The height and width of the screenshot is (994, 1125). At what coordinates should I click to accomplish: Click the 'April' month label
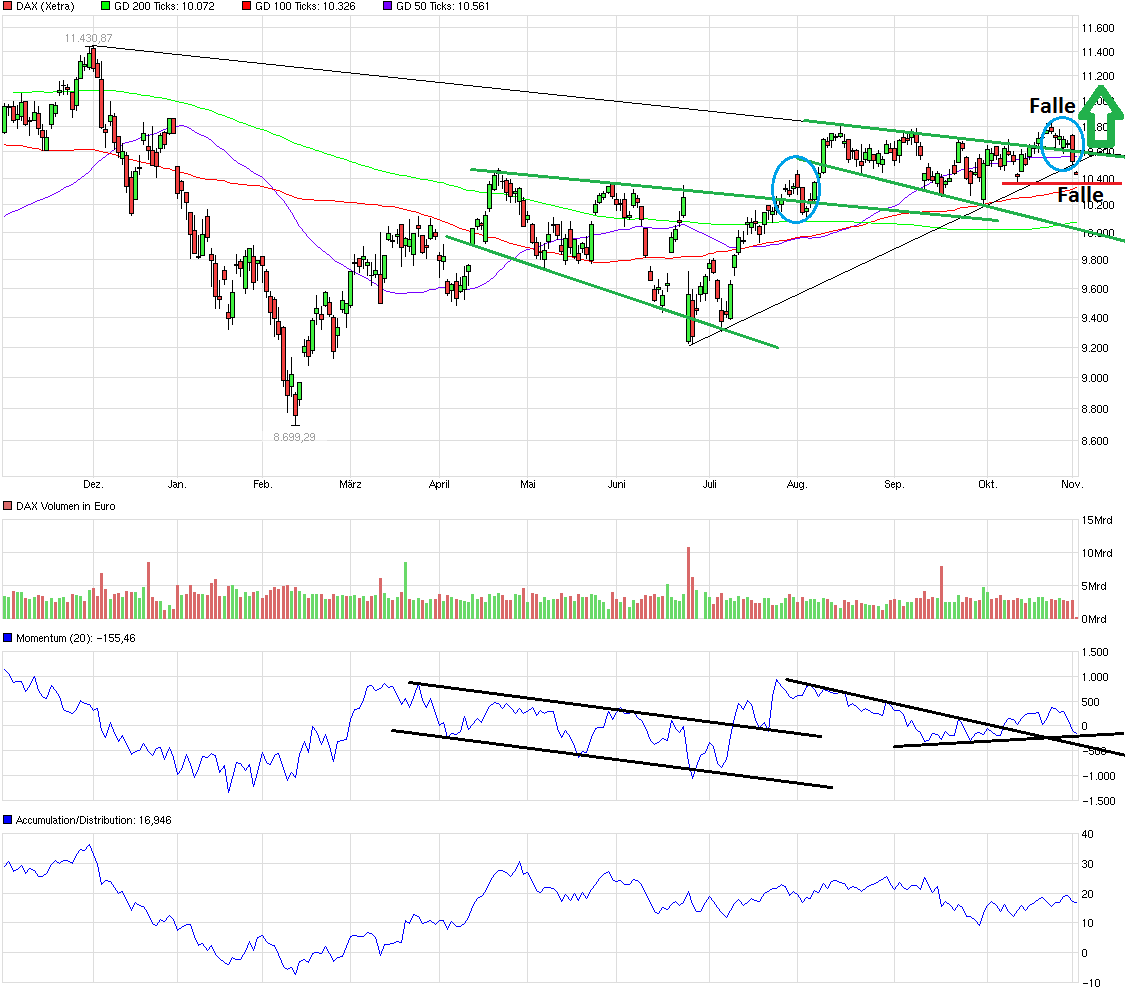click(439, 484)
